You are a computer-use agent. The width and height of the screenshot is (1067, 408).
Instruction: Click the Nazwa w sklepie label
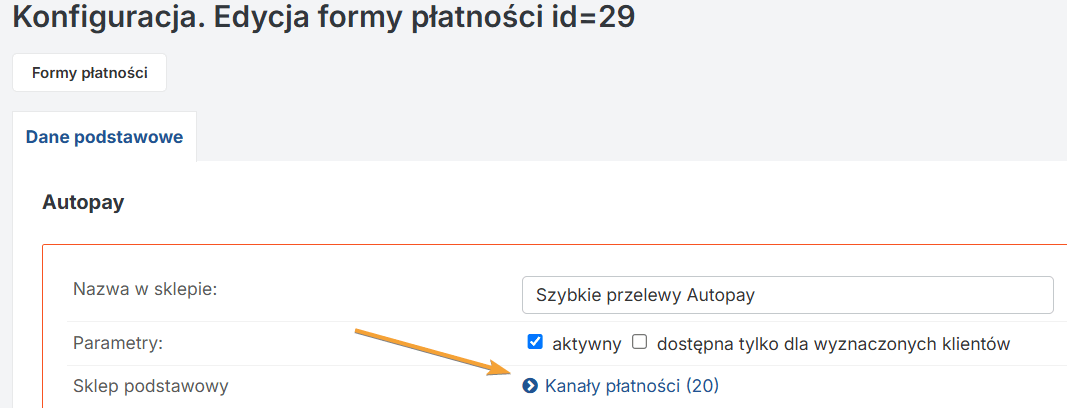tap(144, 289)
